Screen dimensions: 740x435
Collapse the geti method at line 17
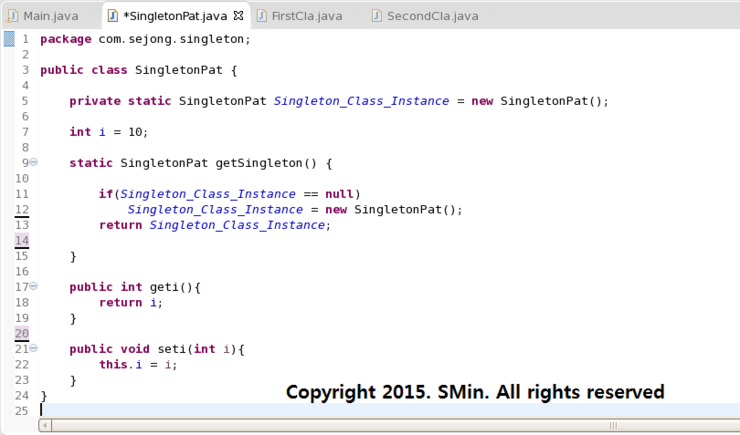34,286
